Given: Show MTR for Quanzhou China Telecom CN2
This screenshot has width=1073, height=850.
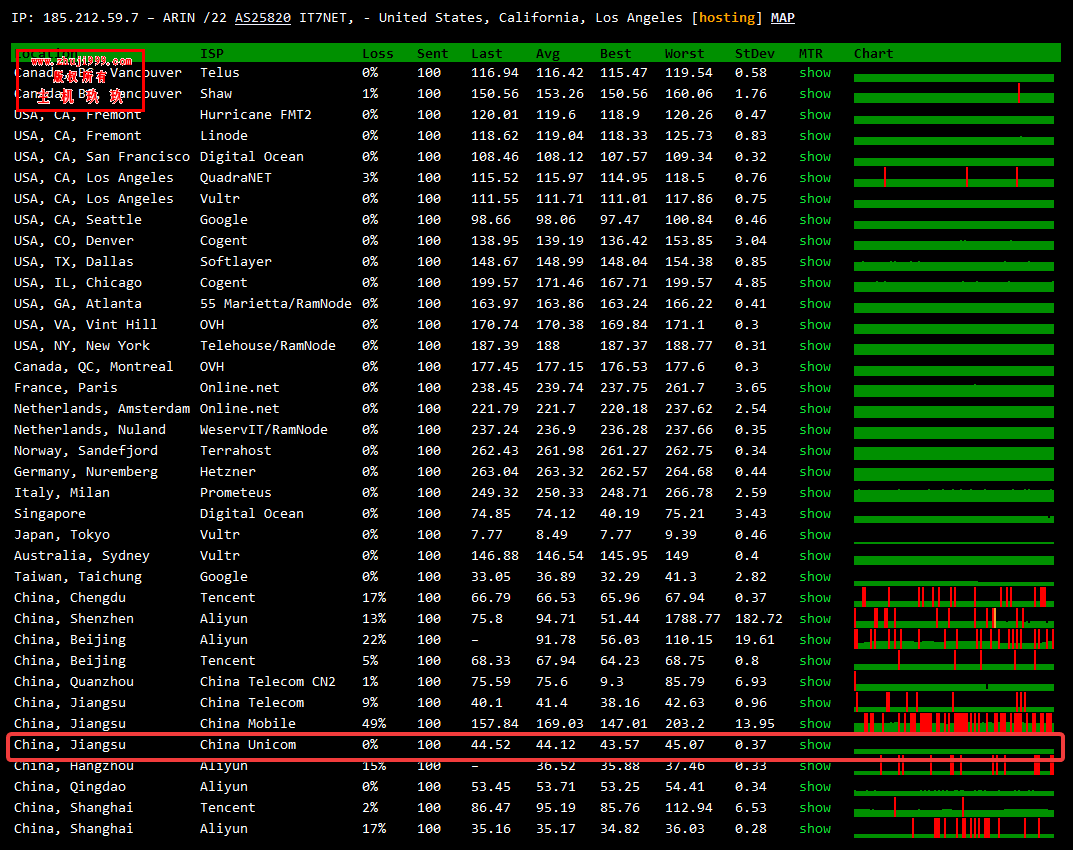Looking at the screenshot, I should pos(815,681).
